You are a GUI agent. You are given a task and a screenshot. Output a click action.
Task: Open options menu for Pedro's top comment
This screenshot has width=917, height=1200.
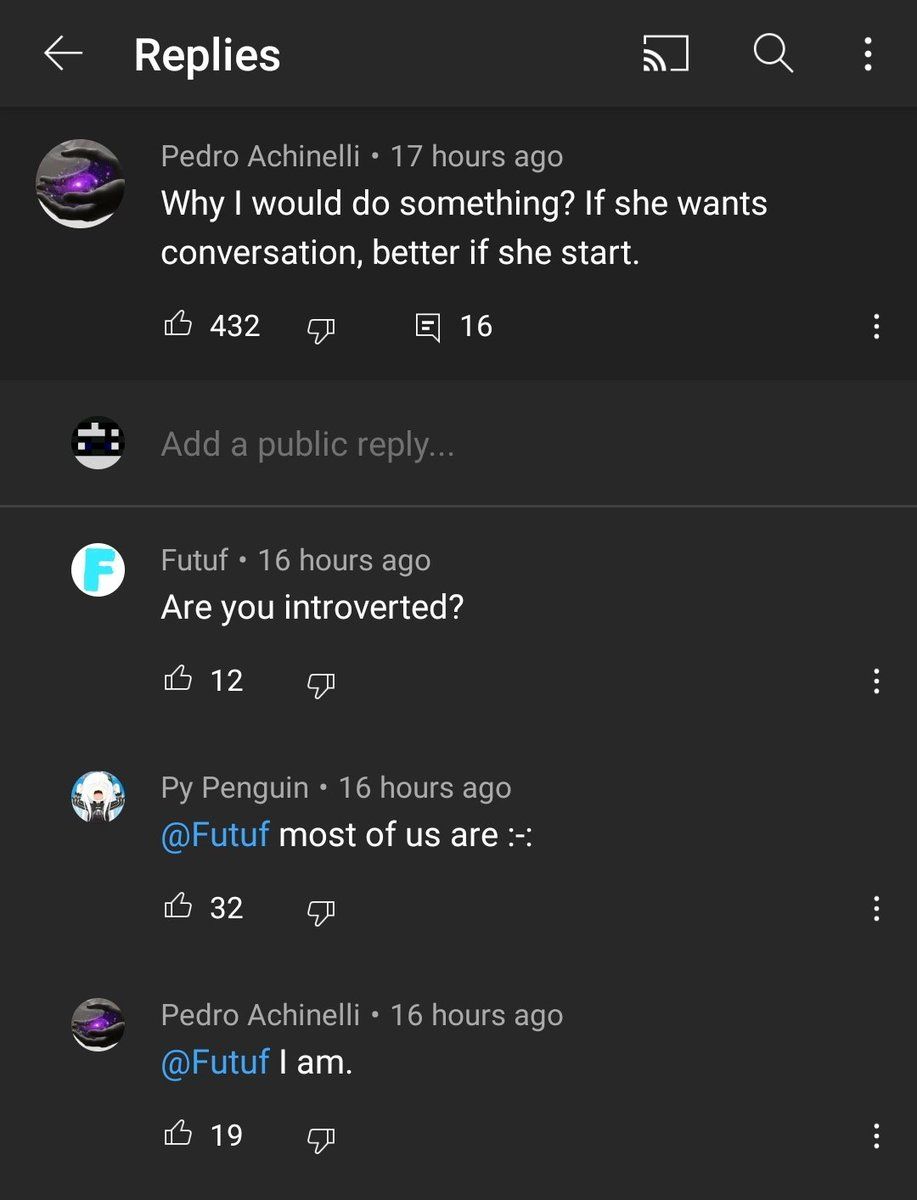876,327
